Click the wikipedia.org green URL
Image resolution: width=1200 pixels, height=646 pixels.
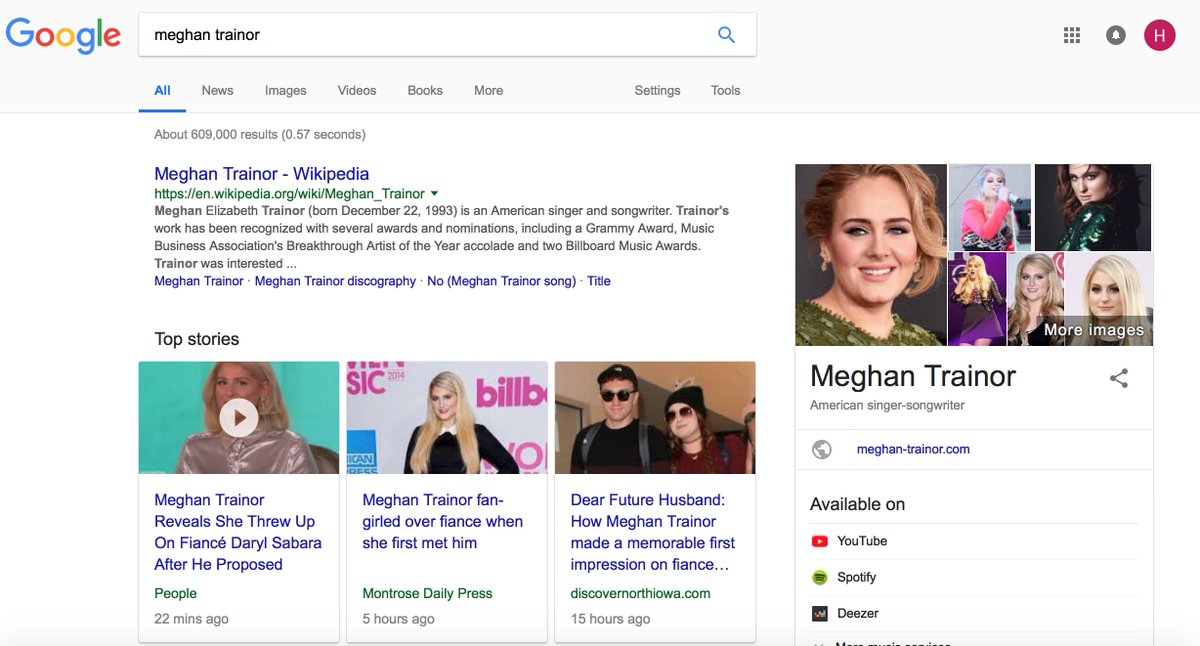(x=289, y=193)
